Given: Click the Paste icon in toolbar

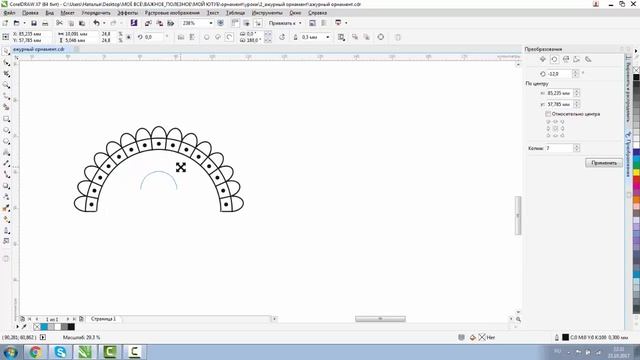Looking at the screenshot, I should coord(82,23).
